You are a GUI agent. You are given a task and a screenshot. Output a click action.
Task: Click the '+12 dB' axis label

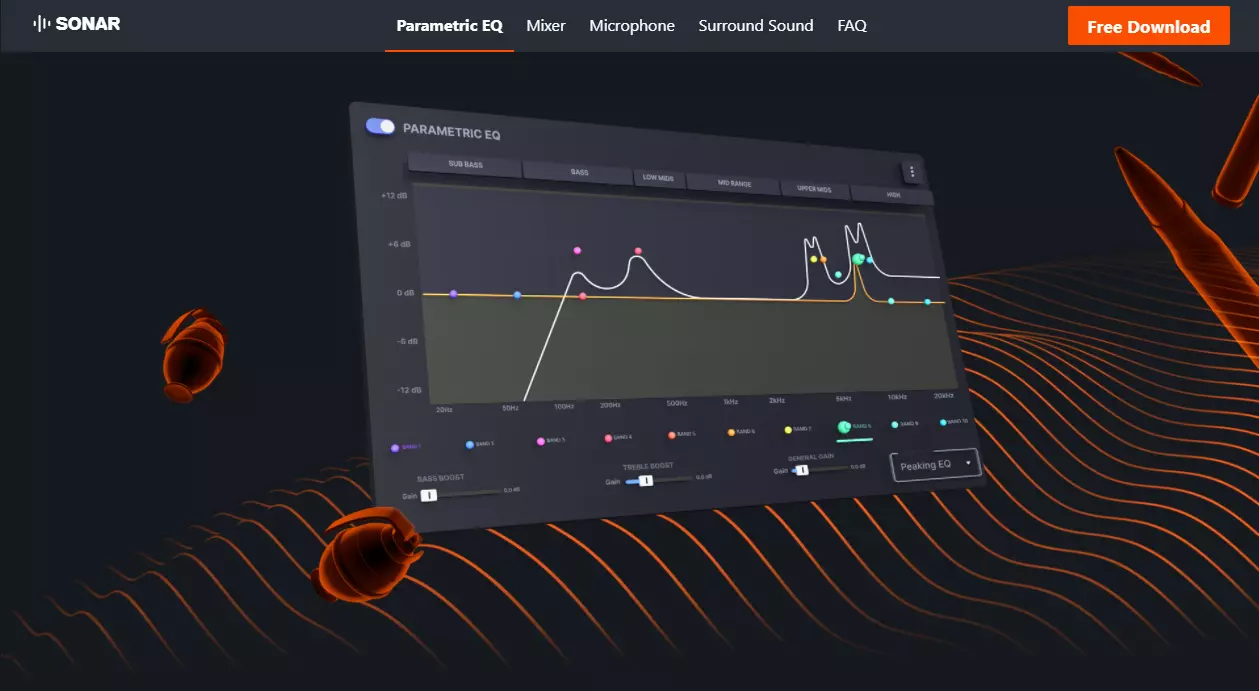click(x=394, y=195)
